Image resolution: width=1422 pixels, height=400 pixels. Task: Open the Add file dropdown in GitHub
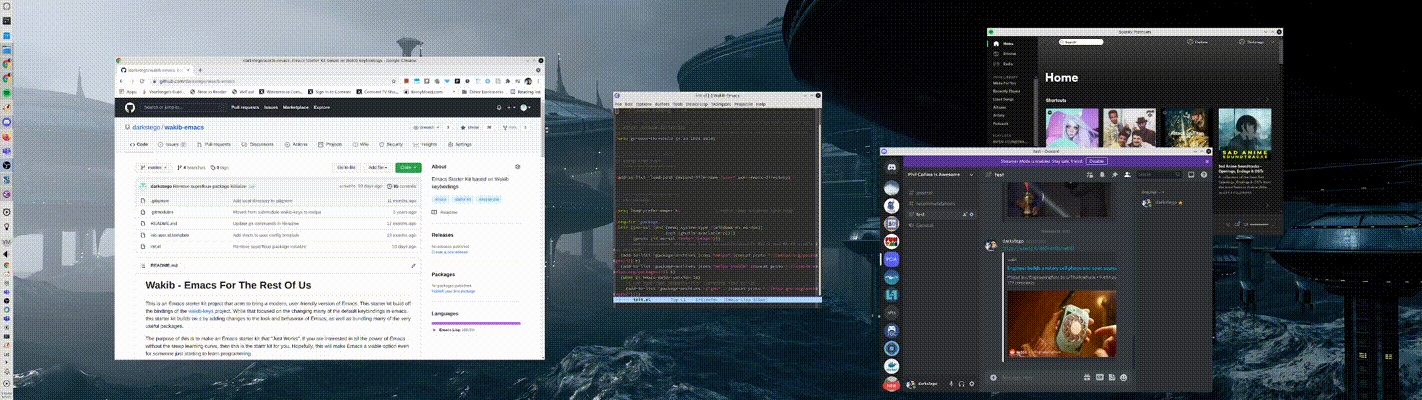coord(377,167)
